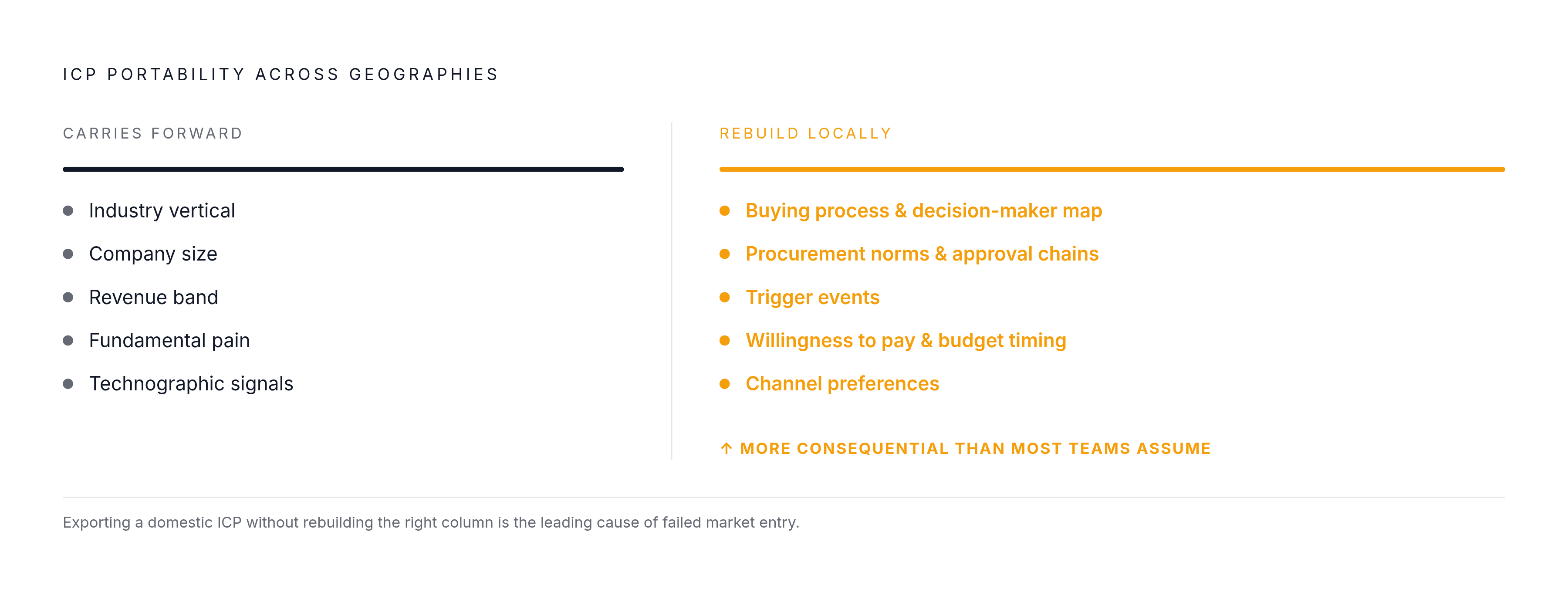Click the 'Technographic signals' list item
Screen dimensions: 1568x596
pyautogui.click(x=191, y=383)
